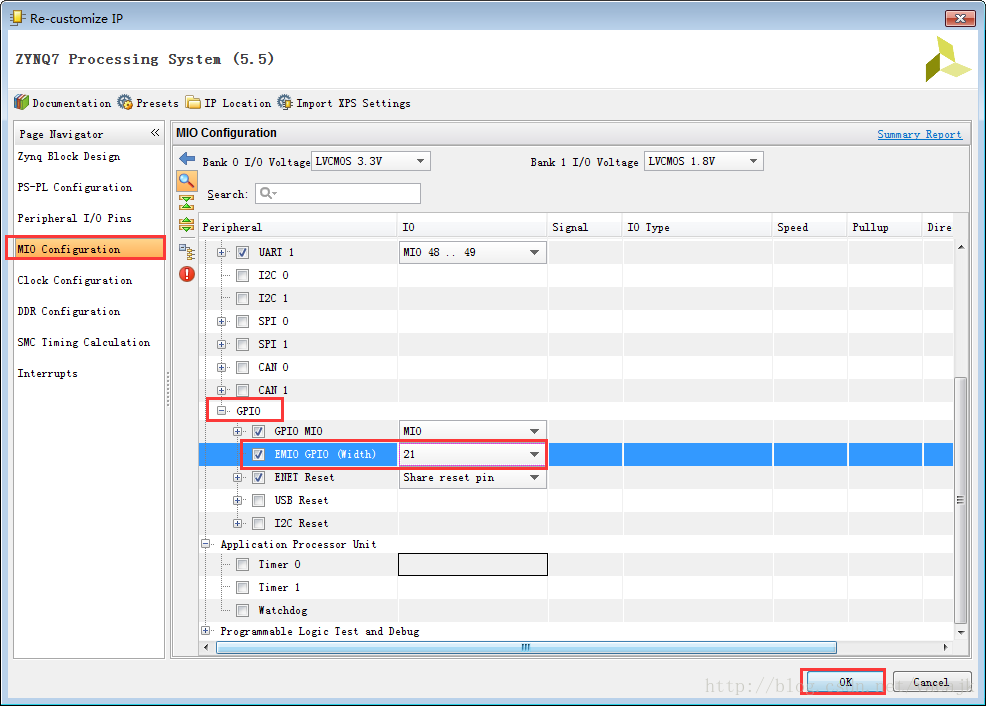Open the Documentation toolbar item
Screen dimensions: 986x706
click(x=62, y=102)
